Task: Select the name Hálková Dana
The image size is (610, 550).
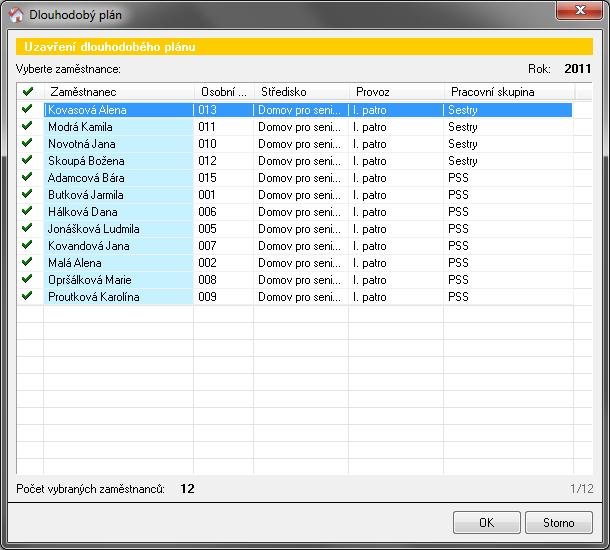Action: click(83, 212)
